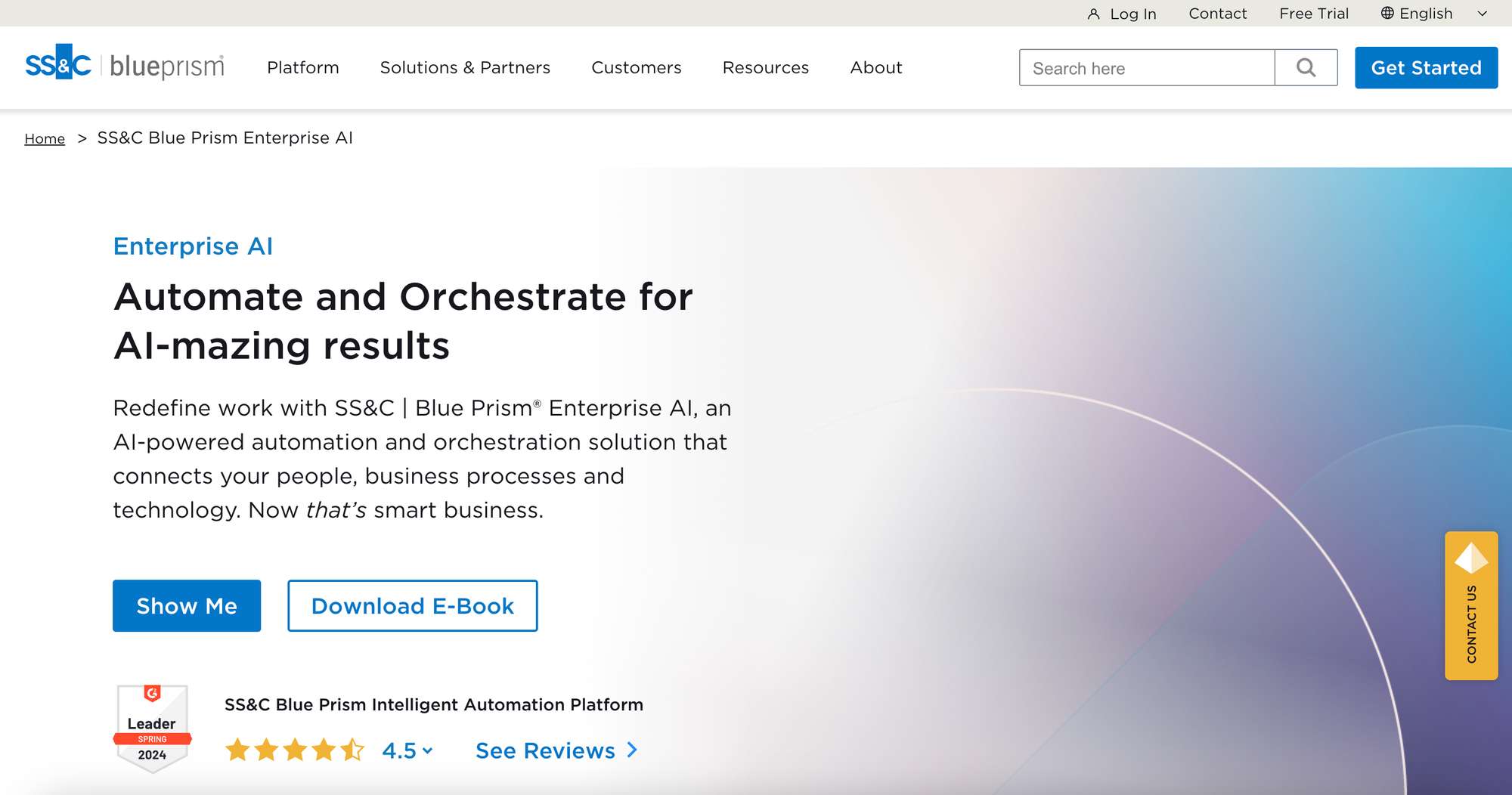Select the SS&C Blue Prism logo
The width and height of the screenshot is (1512, 795).
click(123, 67)
